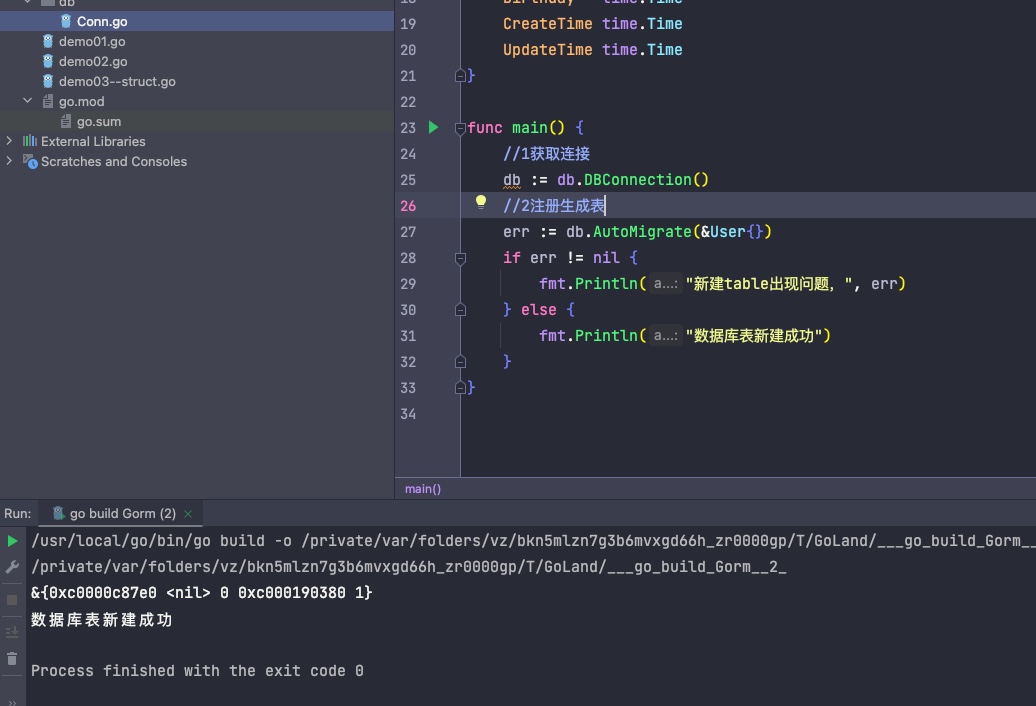
Task: Open run configuration wrench icon
Action: (12, 567)
